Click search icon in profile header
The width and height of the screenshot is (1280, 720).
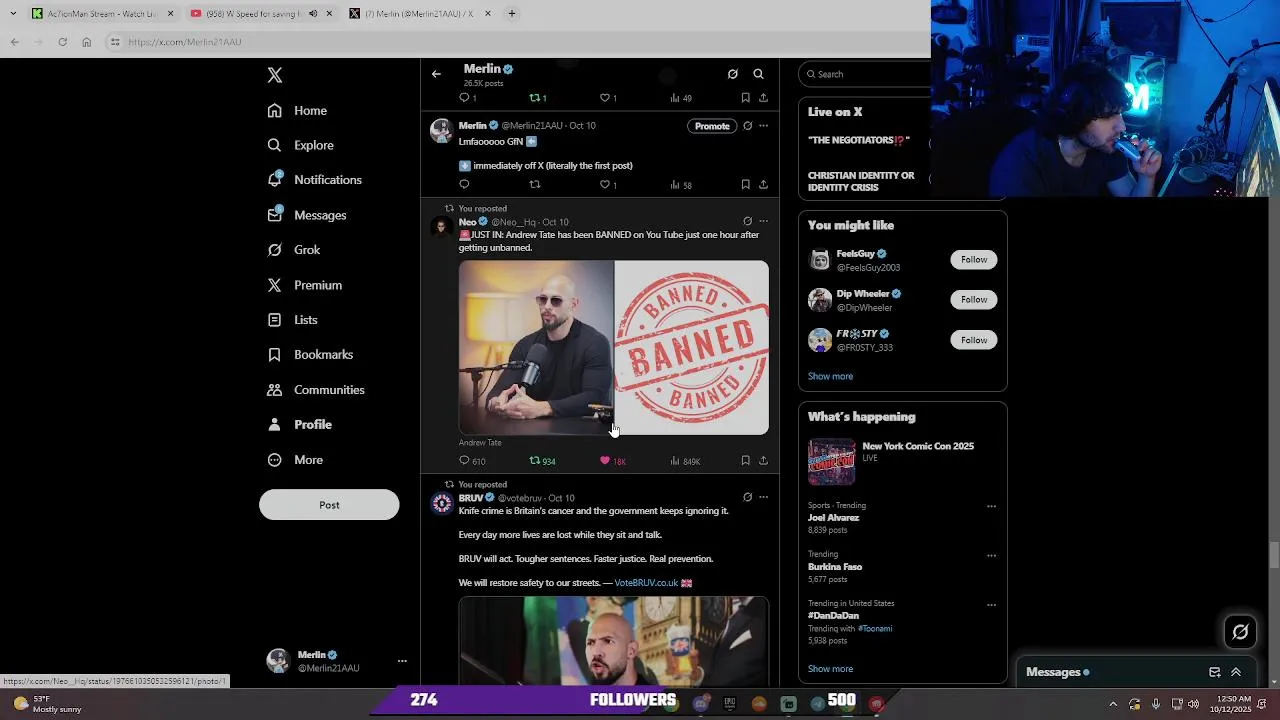tap(758, 74)
